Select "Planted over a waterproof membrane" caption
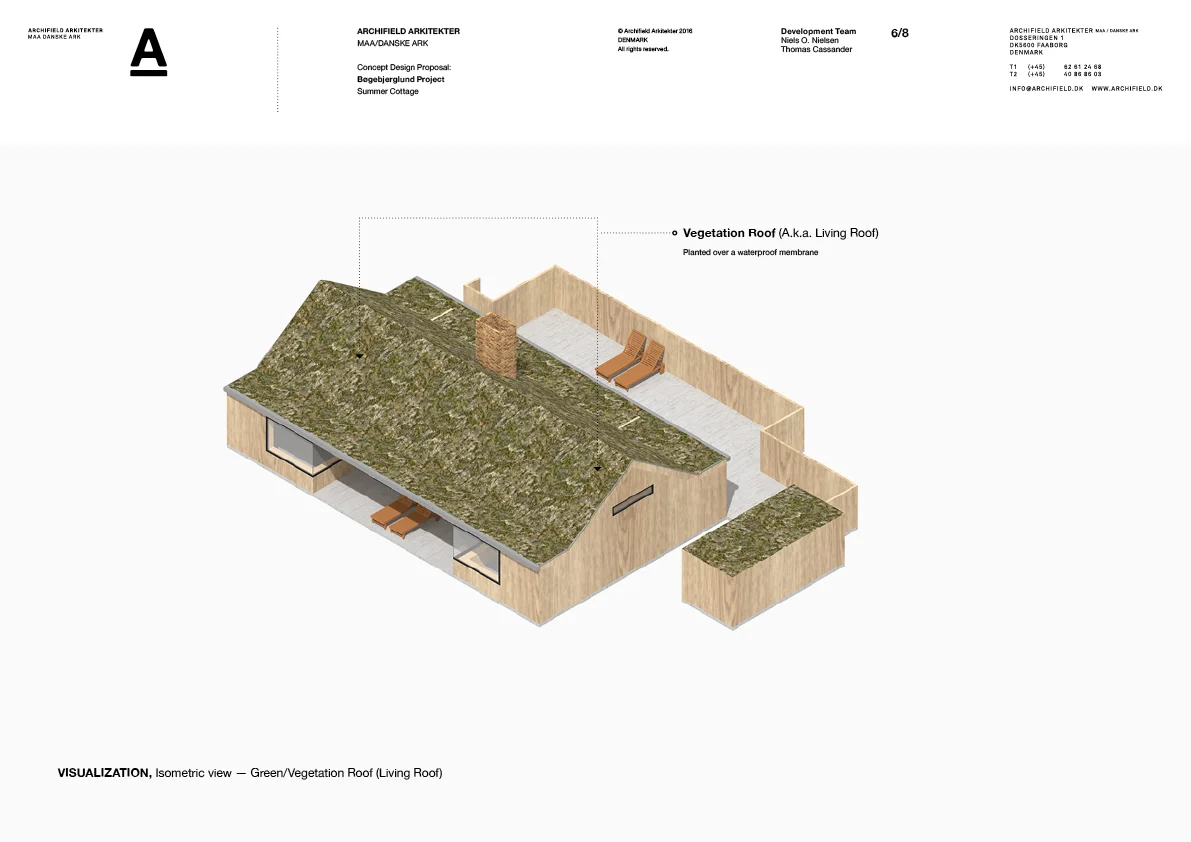 pyautogui.click(x=750, y=252)
